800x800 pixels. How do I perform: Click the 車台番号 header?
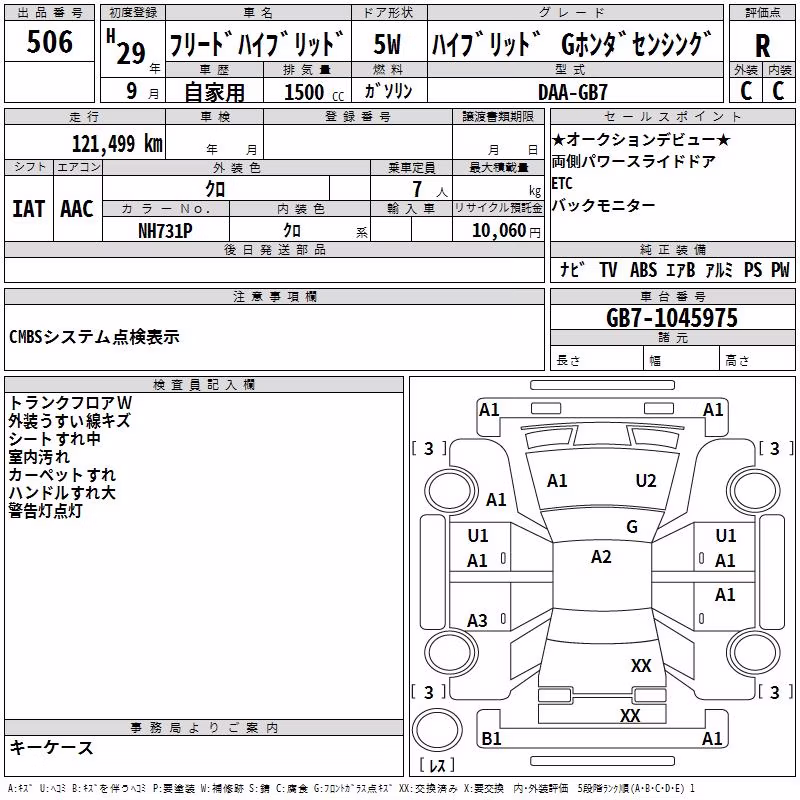(x=672, y=296)
